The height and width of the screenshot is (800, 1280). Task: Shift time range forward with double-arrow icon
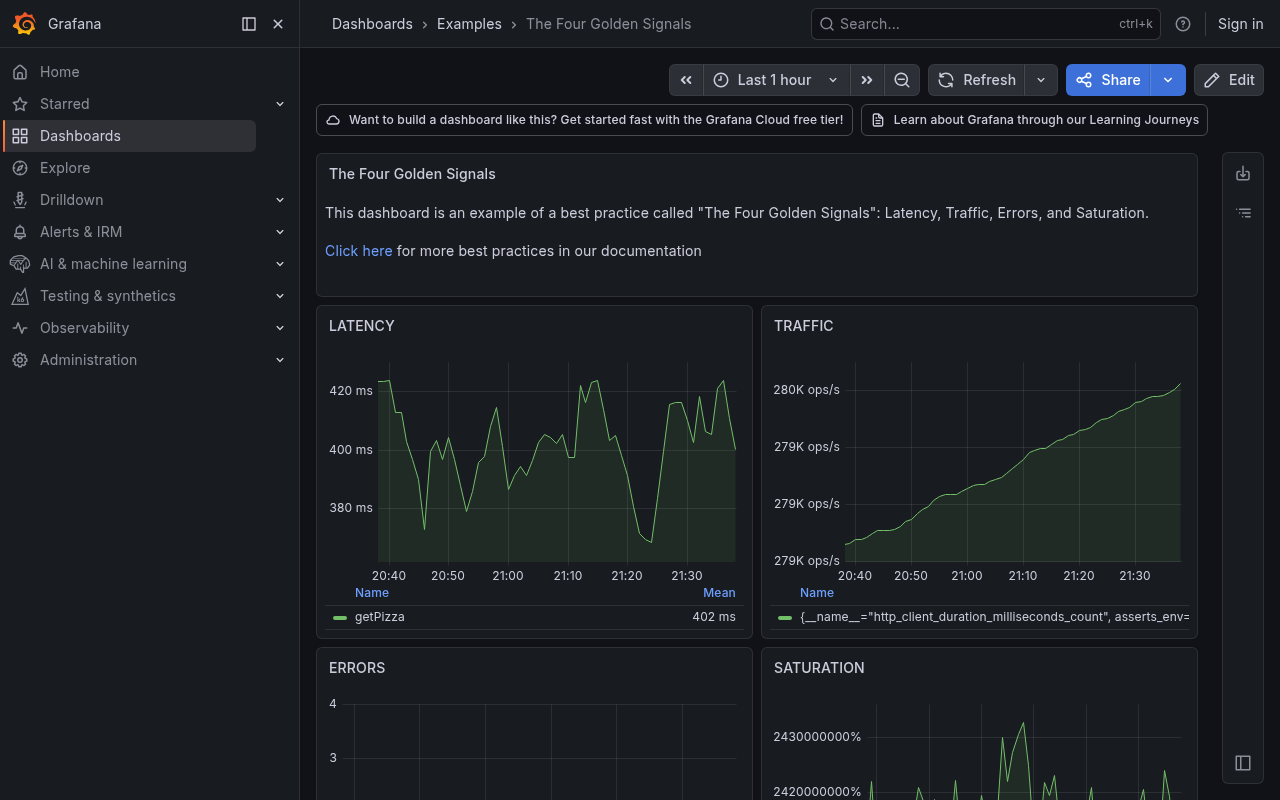(866, 80)
